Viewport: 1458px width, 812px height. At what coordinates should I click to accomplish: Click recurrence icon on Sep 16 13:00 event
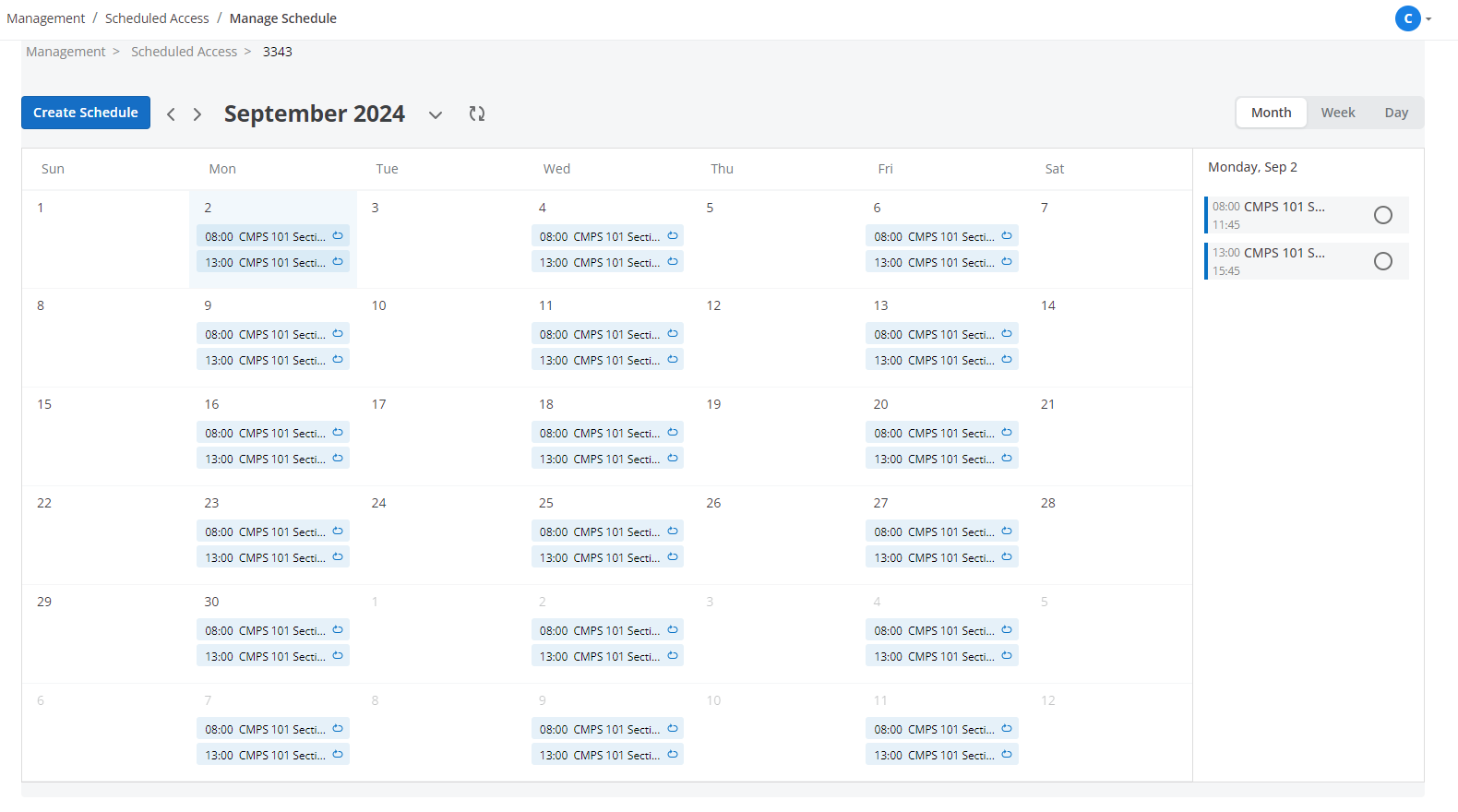click(x=338, y=459)
